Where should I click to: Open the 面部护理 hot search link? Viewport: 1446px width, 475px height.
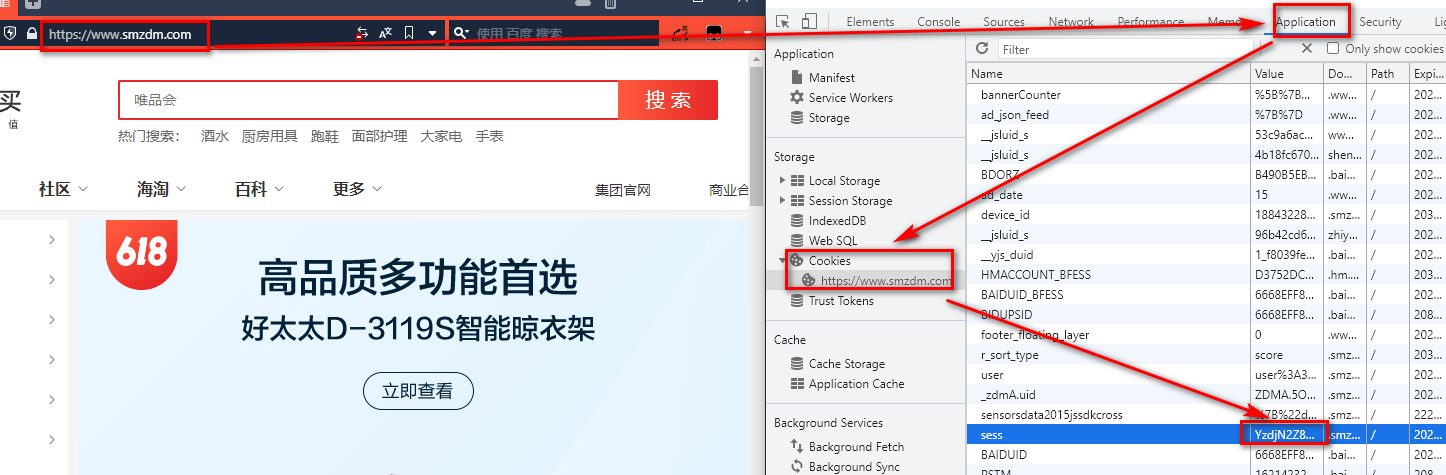point(379,136)
